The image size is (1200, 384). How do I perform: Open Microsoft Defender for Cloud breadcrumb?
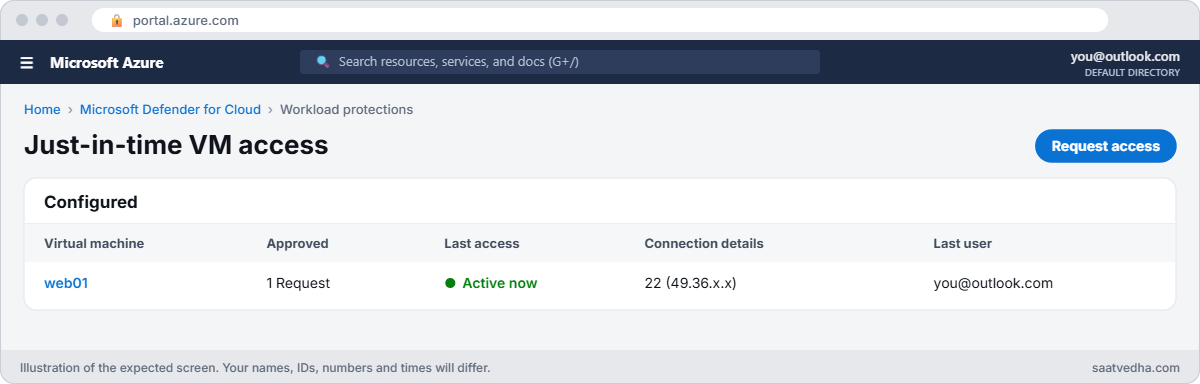[170, 110]
